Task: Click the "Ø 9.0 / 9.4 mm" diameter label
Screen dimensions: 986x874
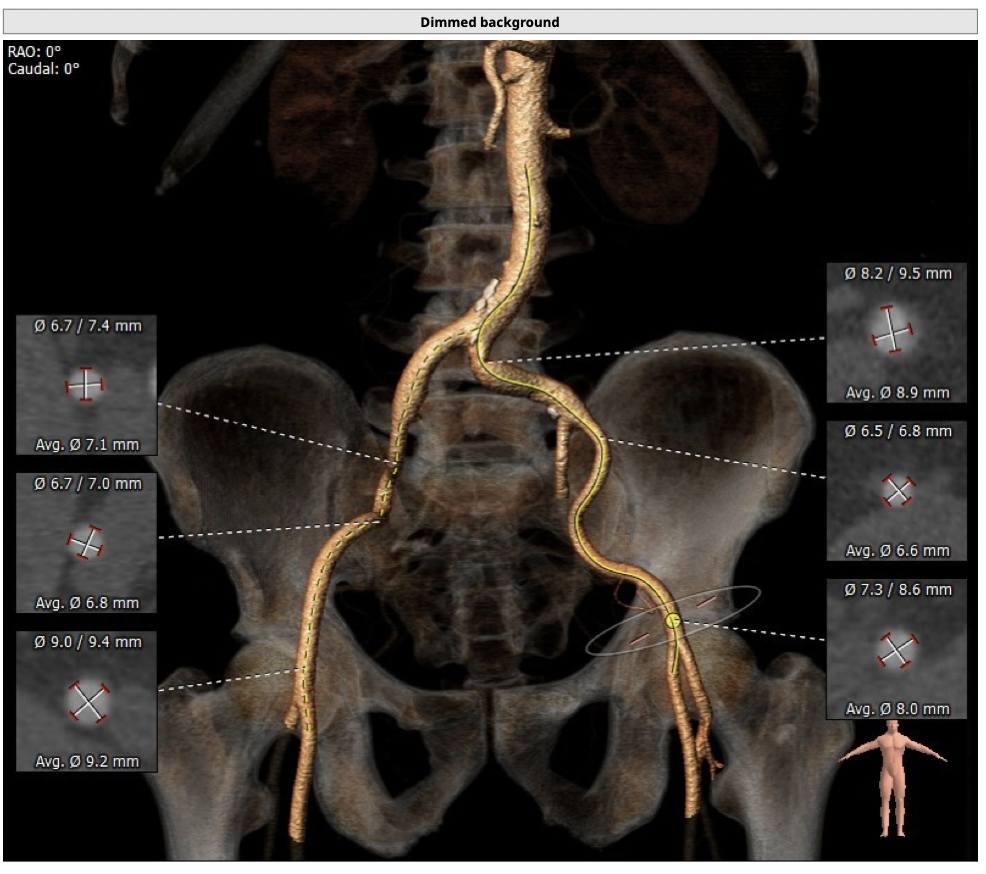Action: pyautogui.click(x=88, y=642)
